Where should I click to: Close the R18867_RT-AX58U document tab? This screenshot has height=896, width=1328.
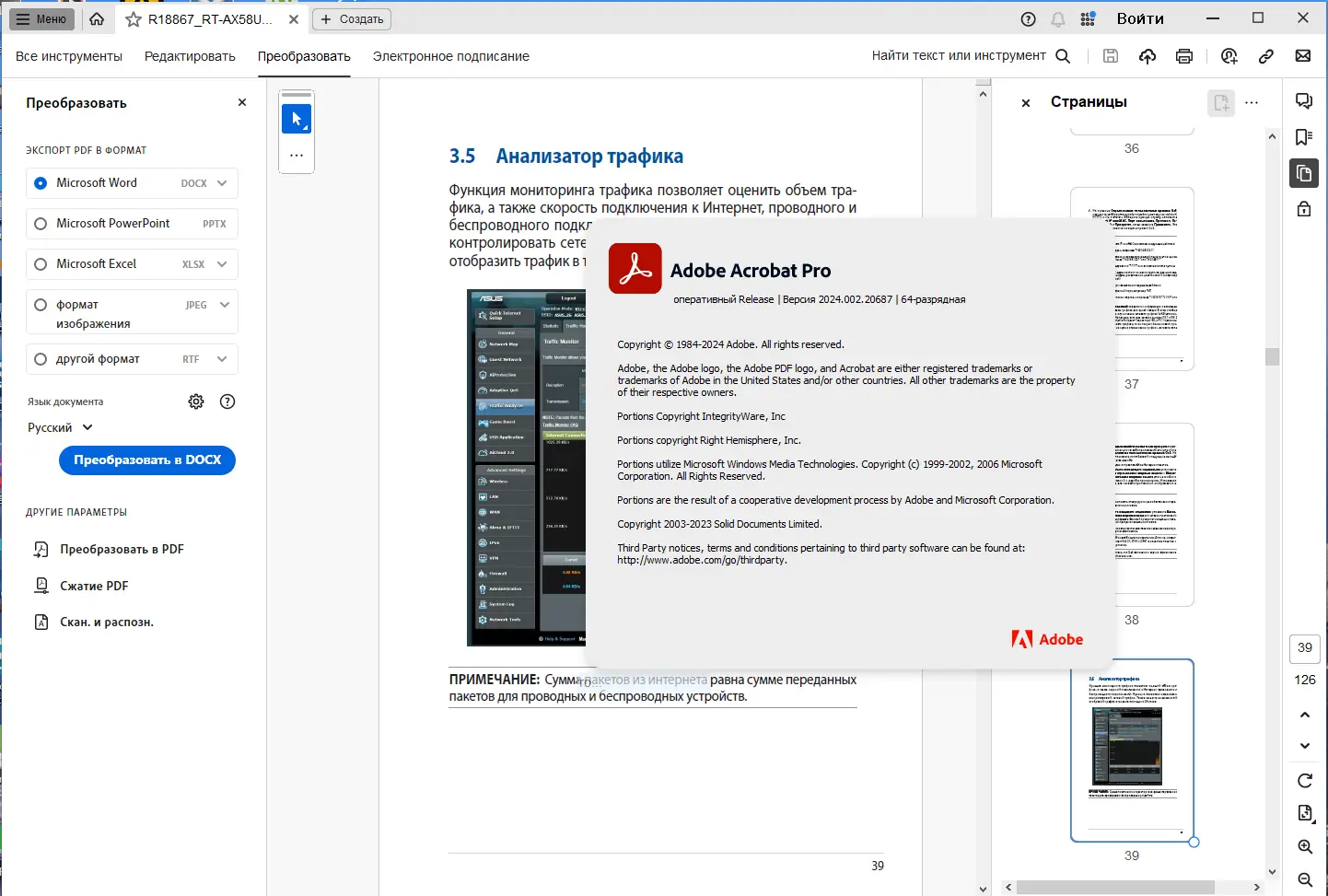294,19
